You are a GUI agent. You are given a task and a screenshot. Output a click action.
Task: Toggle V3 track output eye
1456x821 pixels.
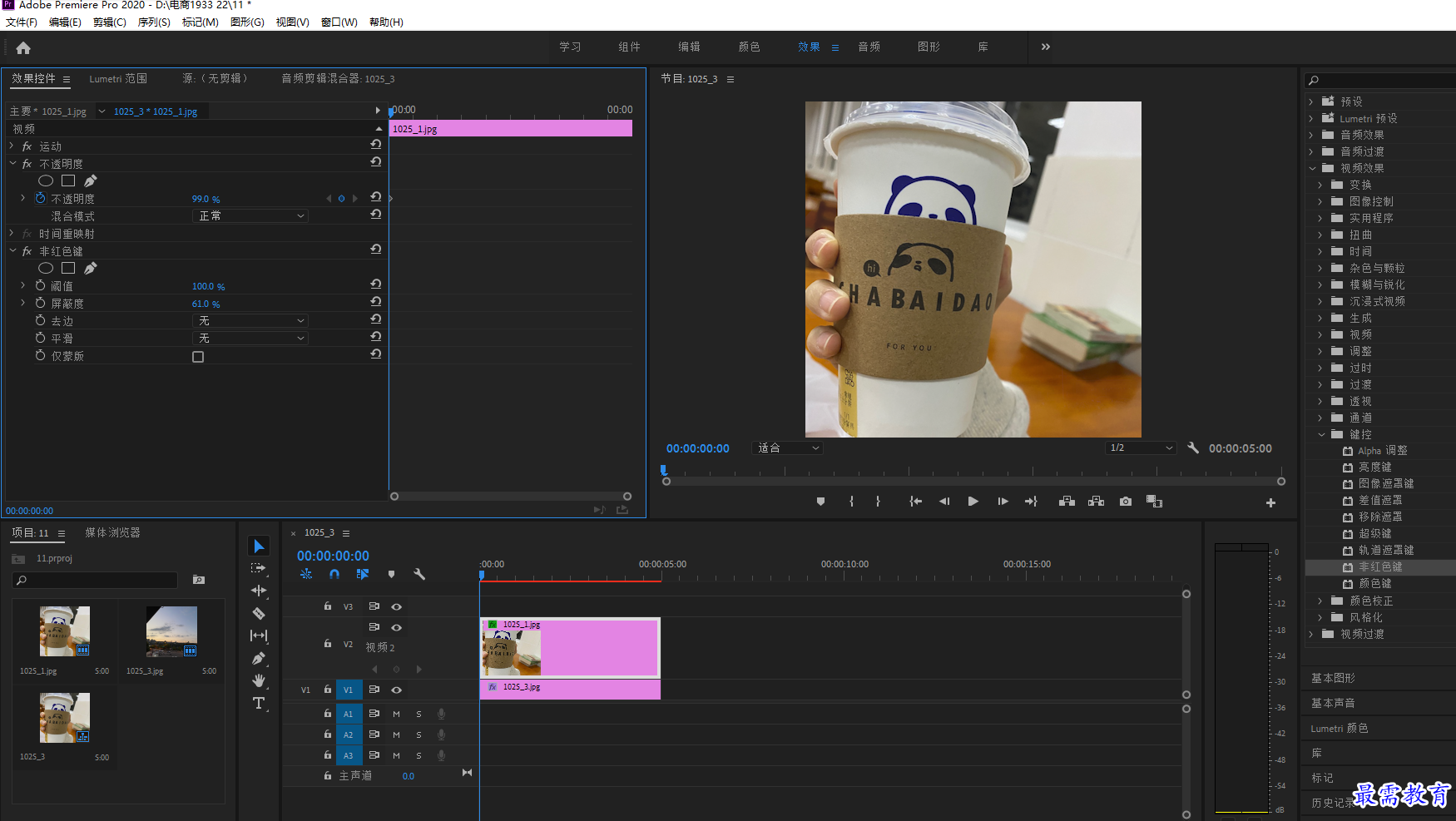click(x=397, y=606)
